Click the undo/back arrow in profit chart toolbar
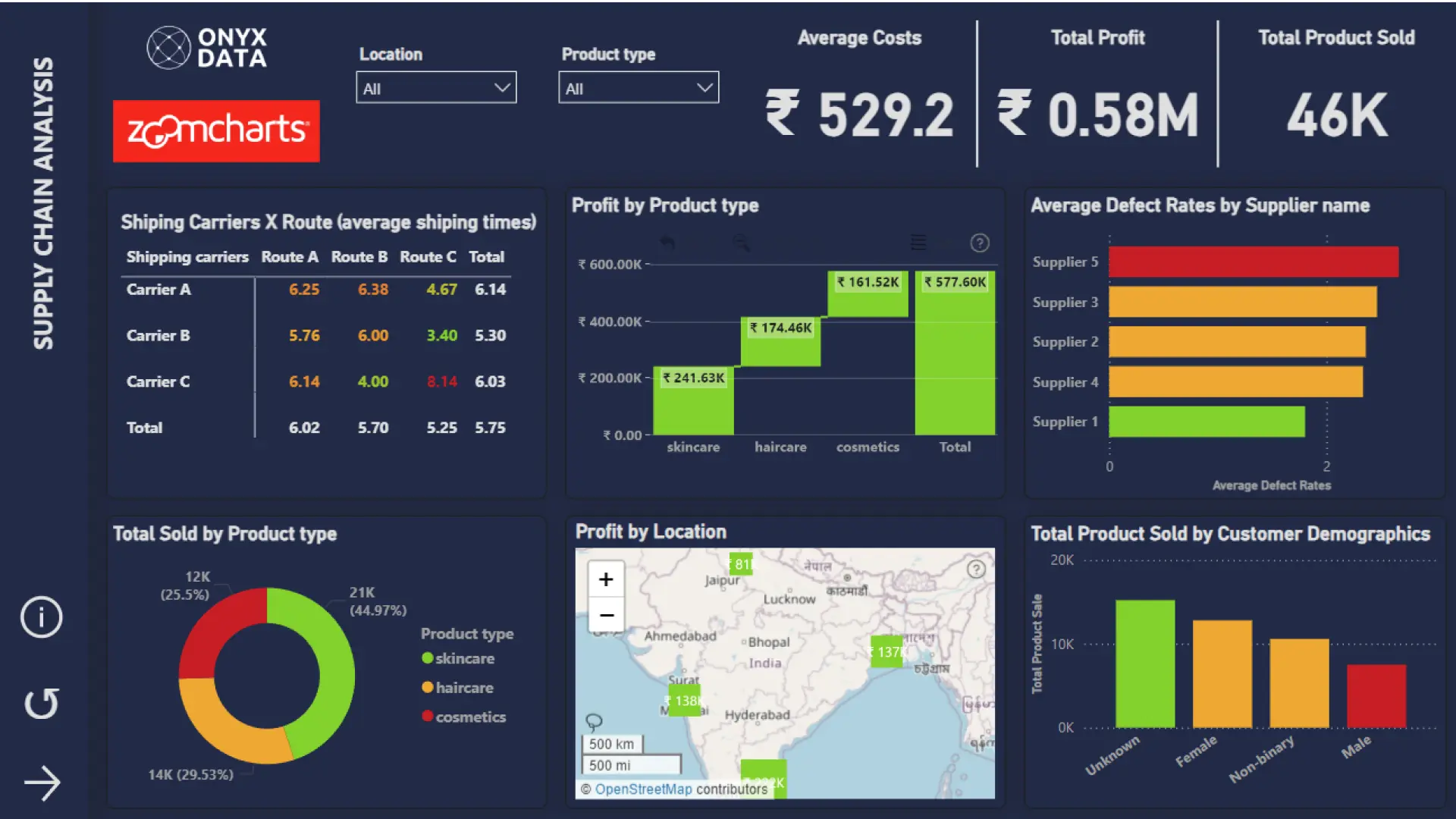The image size is (1456, 819). [x=667, y=243]
